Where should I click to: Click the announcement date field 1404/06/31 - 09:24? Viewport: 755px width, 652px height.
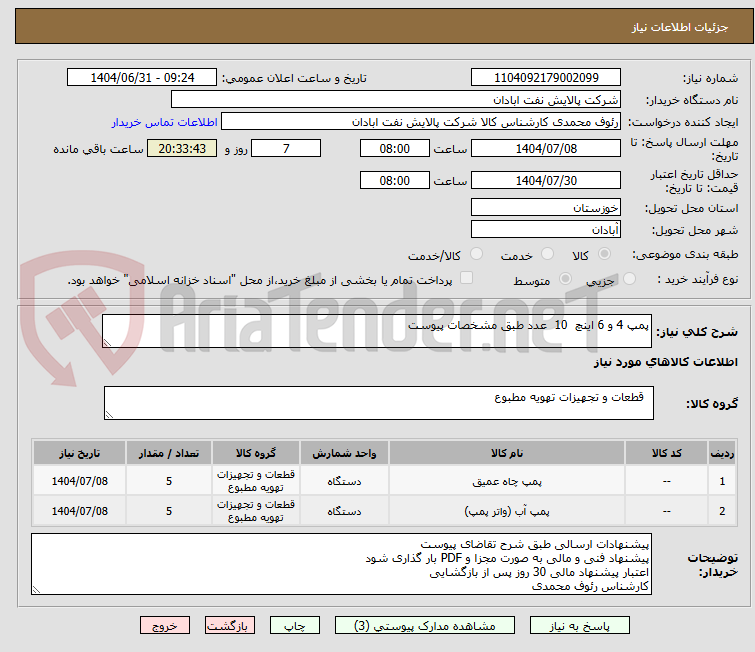142,78
